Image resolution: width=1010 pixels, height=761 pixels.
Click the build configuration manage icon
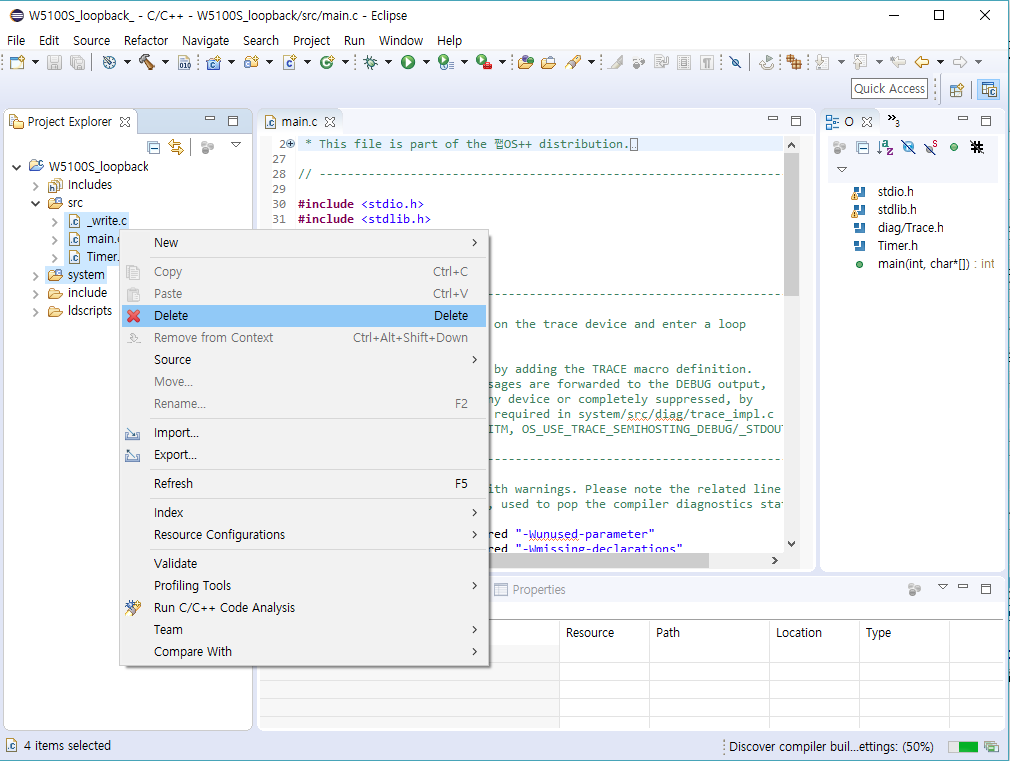110,63
